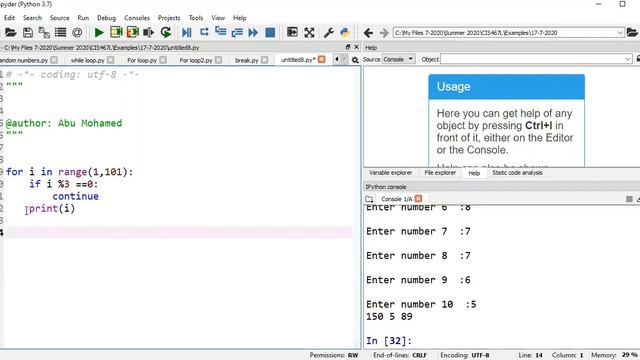The height and width of the screenshot is (360, 640).
Task: Close the editor pane
Action: click(356, 47)
